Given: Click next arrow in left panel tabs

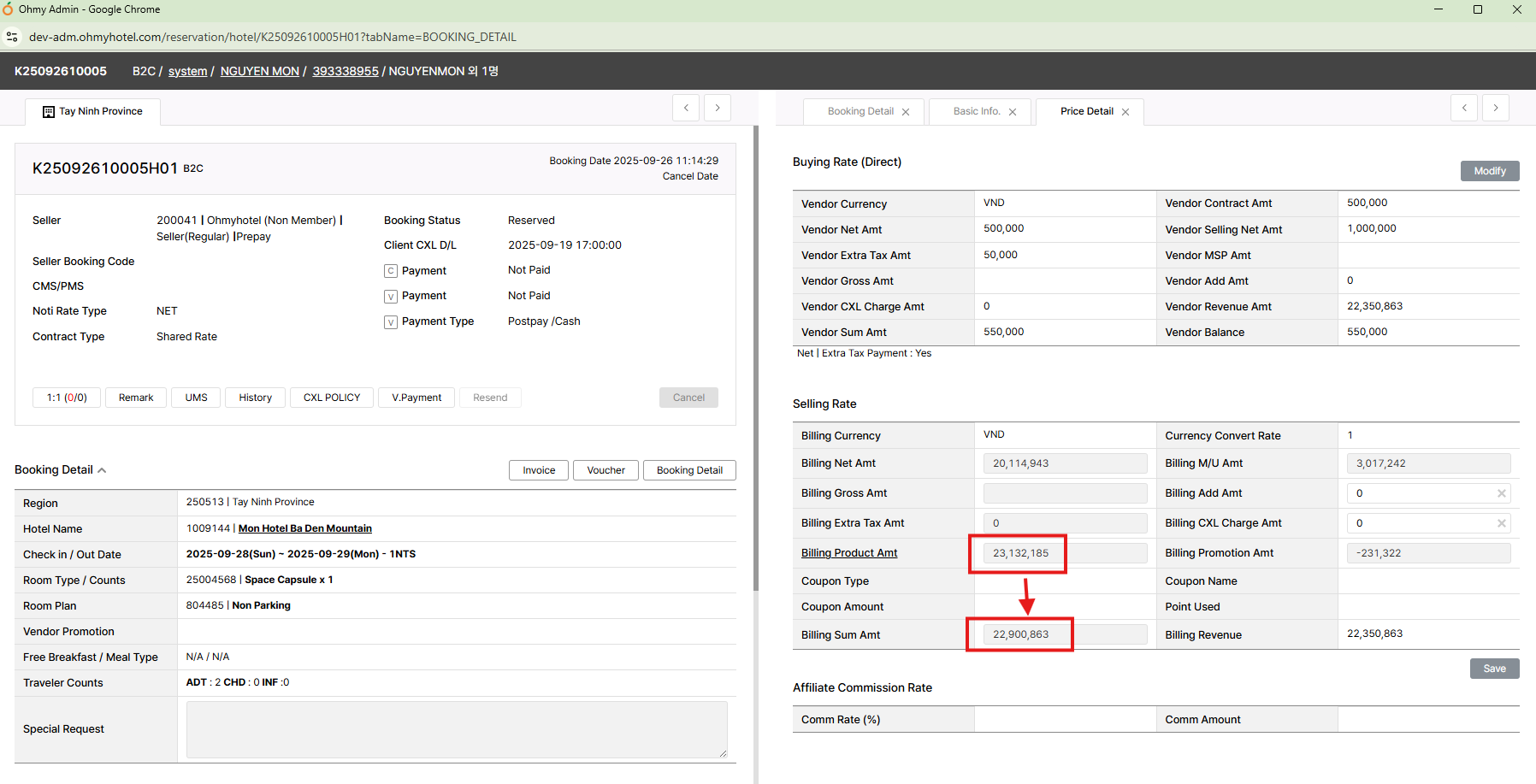Looking at the screenshot, I should click(x=718, y=108).
